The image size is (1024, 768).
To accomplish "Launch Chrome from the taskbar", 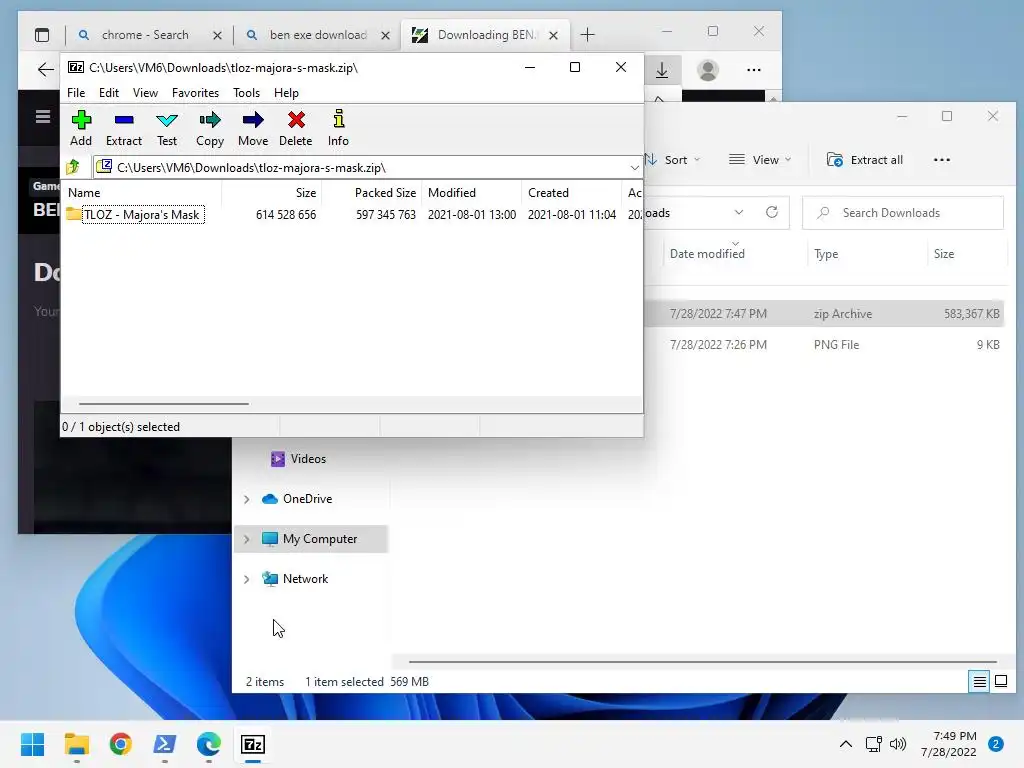I will click(121, 744).
